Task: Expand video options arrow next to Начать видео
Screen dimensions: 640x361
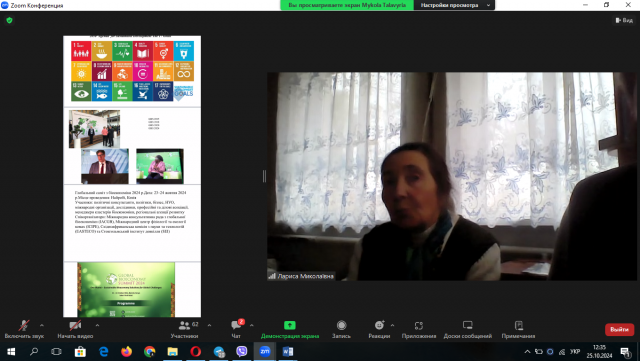Action: point(97,325)
